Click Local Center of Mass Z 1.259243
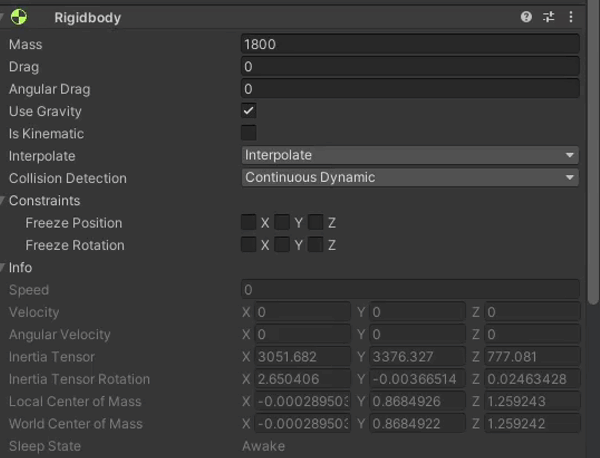 coord(532,401)
